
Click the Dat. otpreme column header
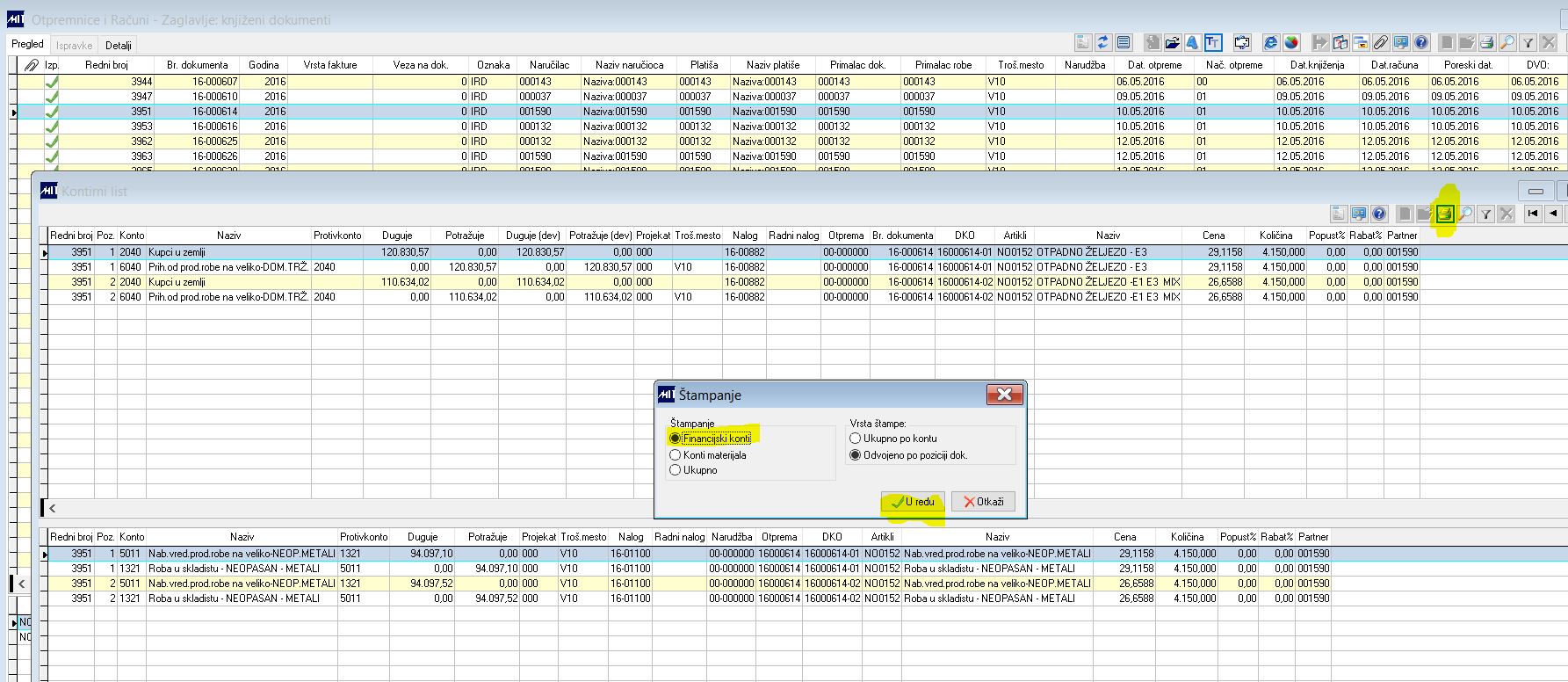[1155, 65]
